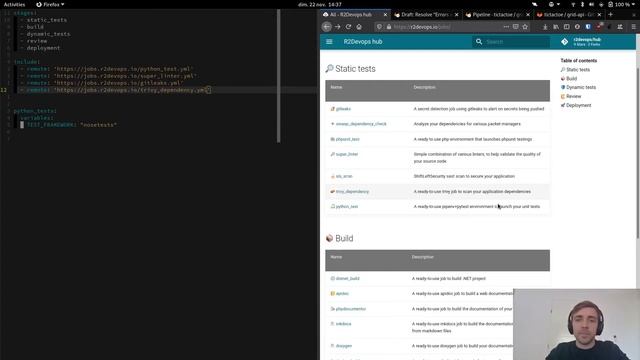The height and width of the screenshot is (360, 640).
Task: Open the dotnet_build job link
Action: 347,278
